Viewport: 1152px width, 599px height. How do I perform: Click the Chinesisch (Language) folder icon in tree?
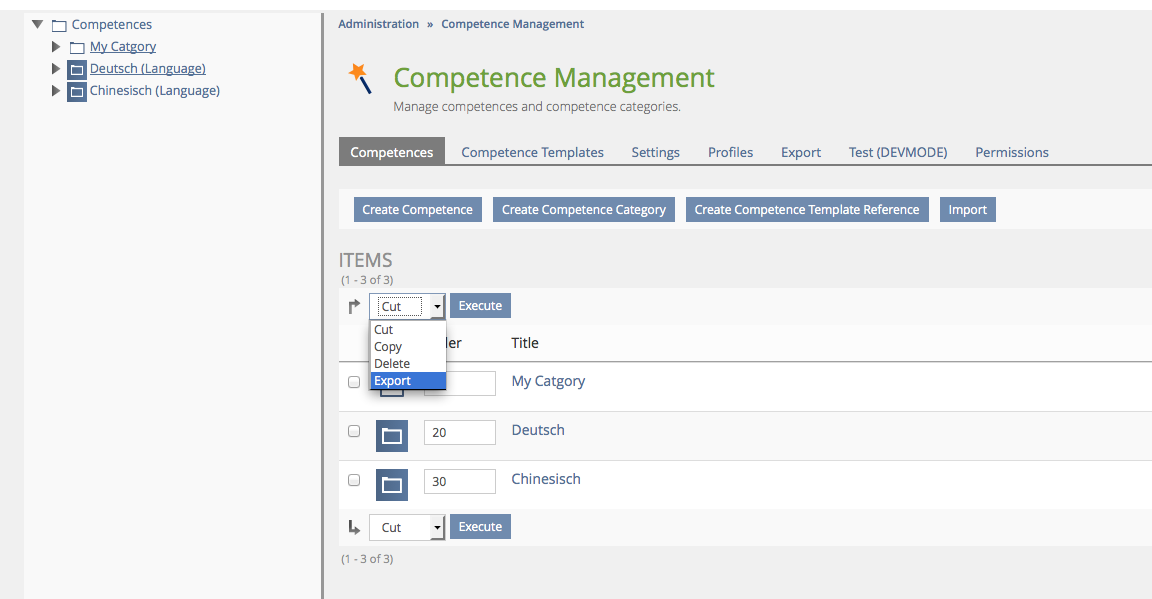[77, 92]
